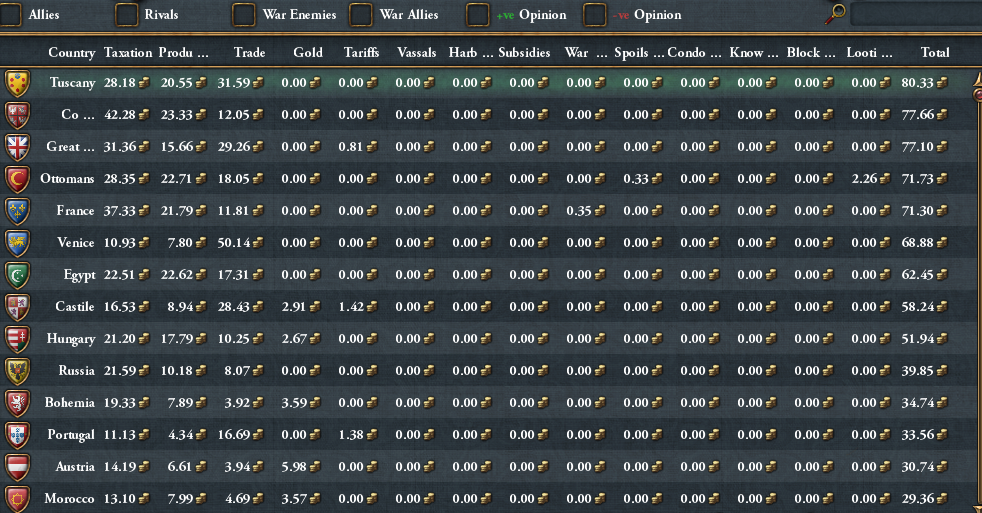The width and height of the screenshot is (982, 513).
Task: Select the Hungary country name
Action: tap(71, 339)
